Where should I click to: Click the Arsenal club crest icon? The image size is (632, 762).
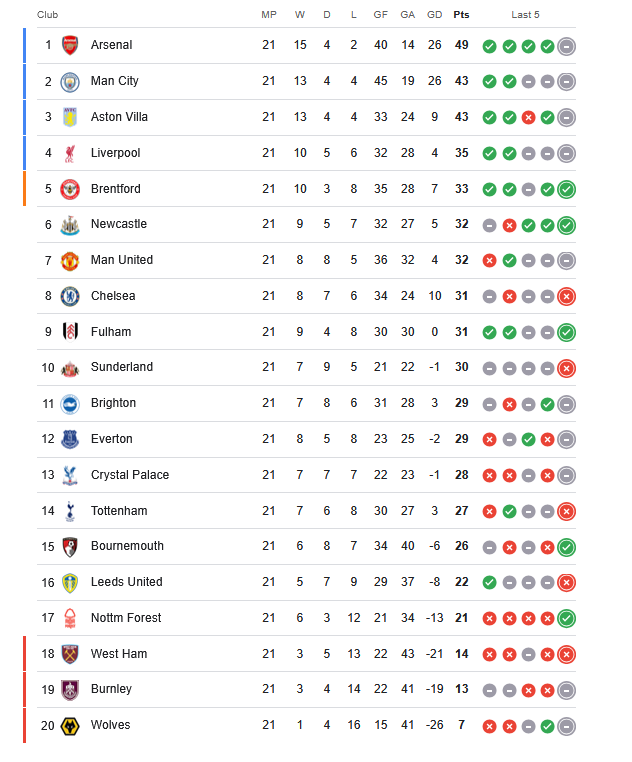[x=69, y=45]
